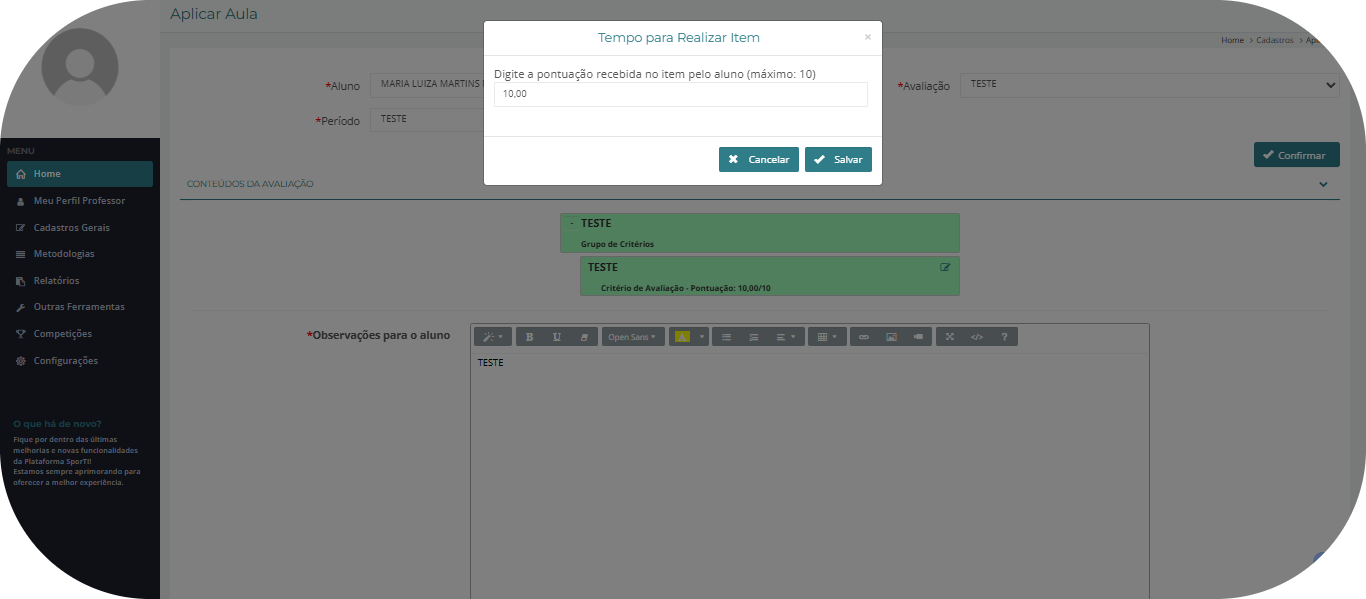Click the score input field showing 10,00

pos(680,94)
